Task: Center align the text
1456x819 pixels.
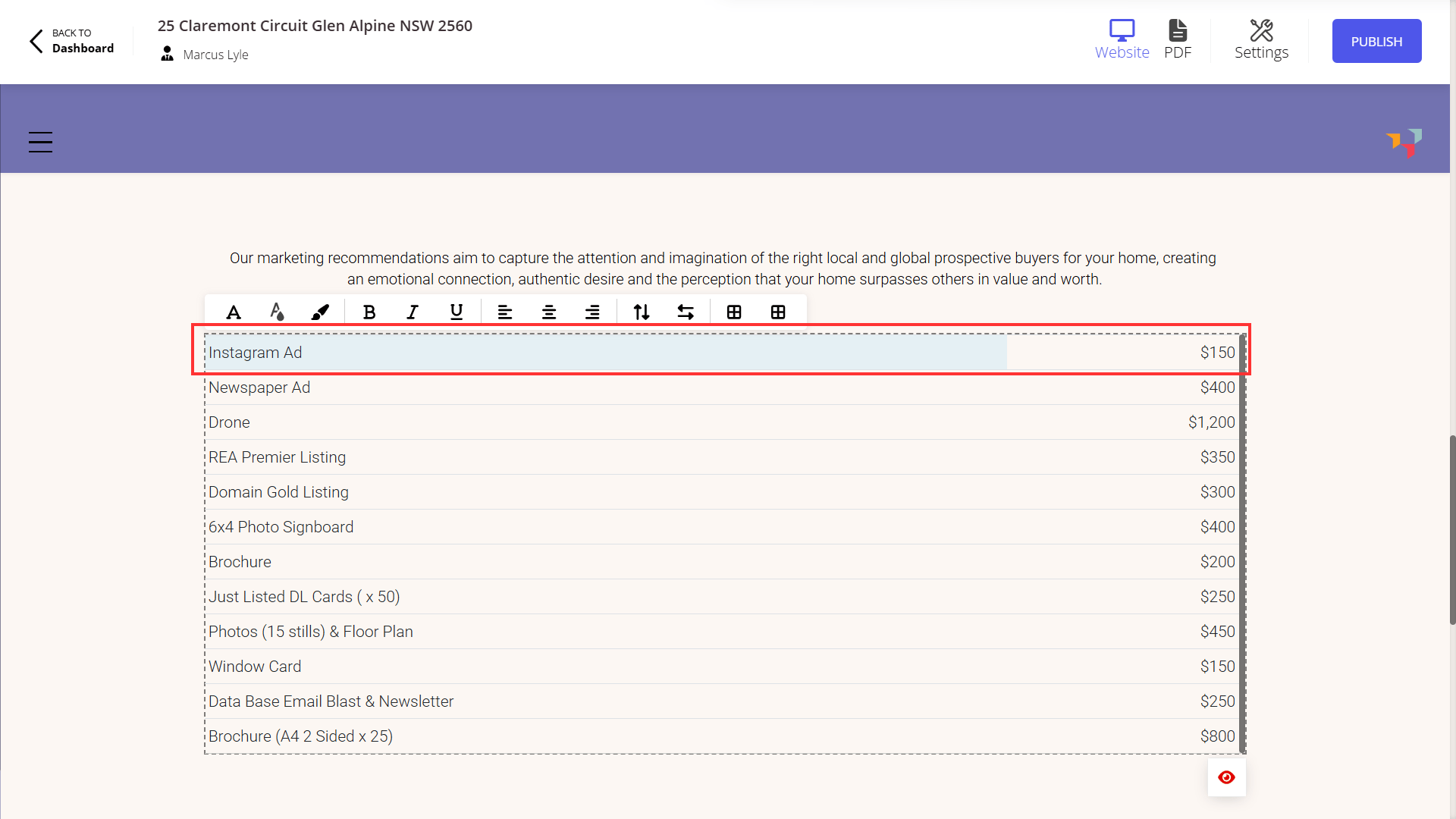Action: [549, 312]
